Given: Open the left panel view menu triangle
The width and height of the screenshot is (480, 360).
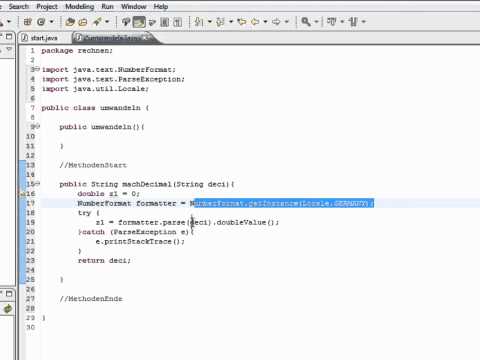Looking at the screenshot, I should pyautogui.click(x=9, y=49).
